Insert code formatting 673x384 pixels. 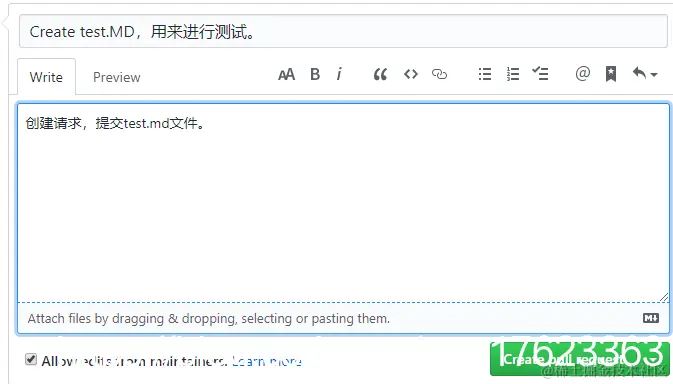pyautogui.click(x=411, y=74)
